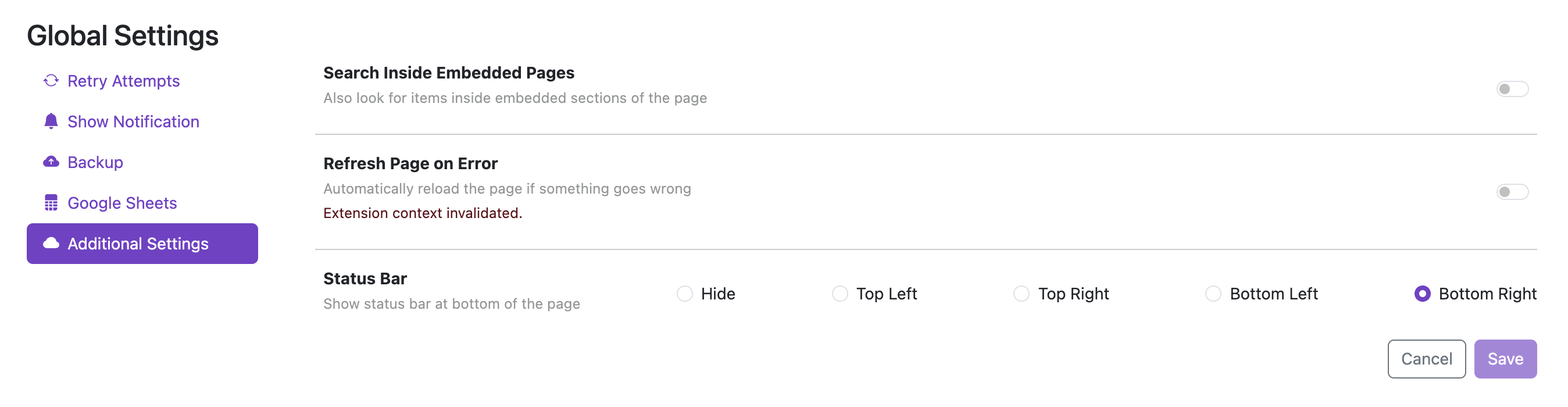Click the Retry Attempts refresh icon

tap(51, 81)
